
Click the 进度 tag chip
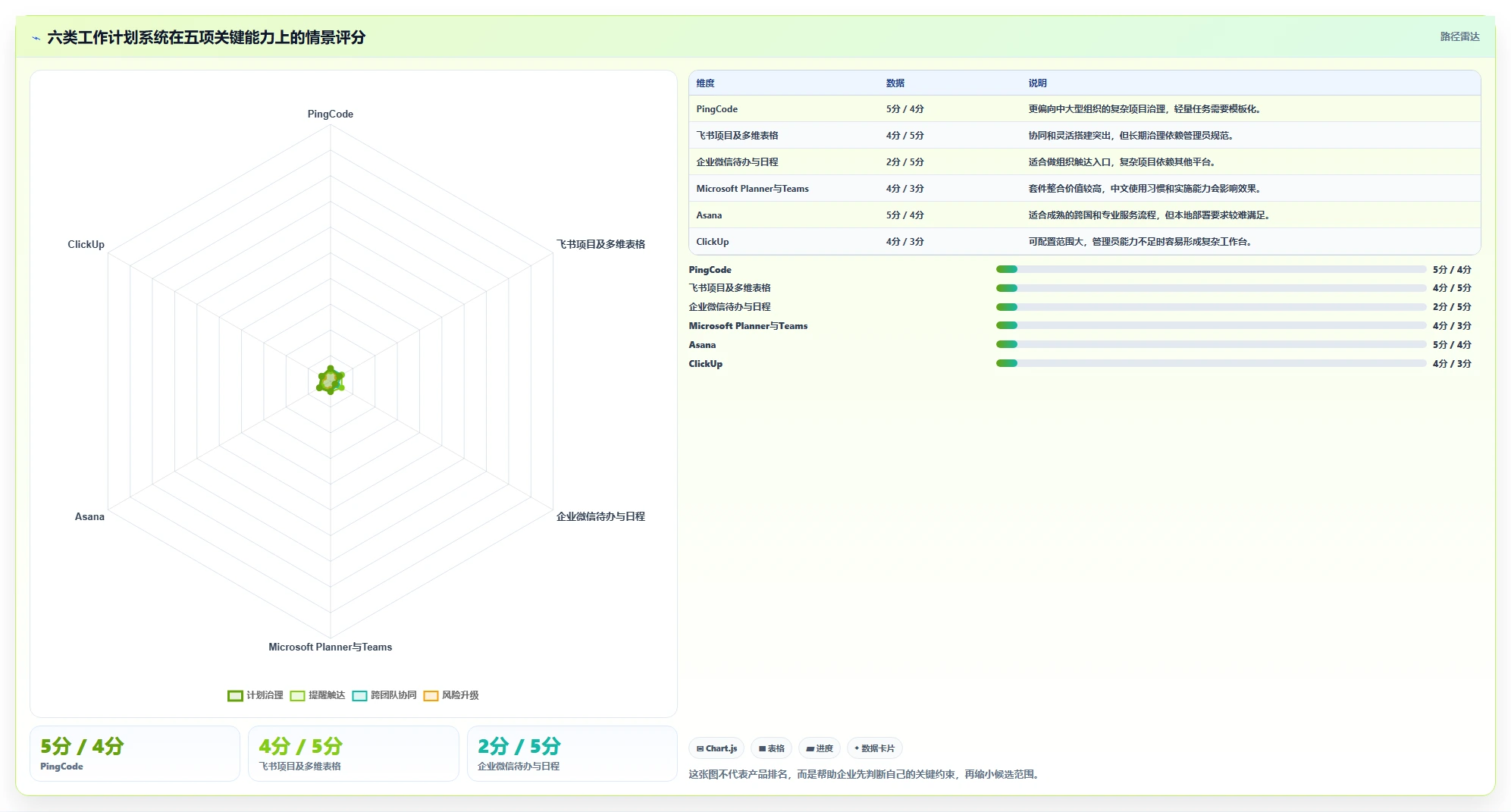coord(820,748)
